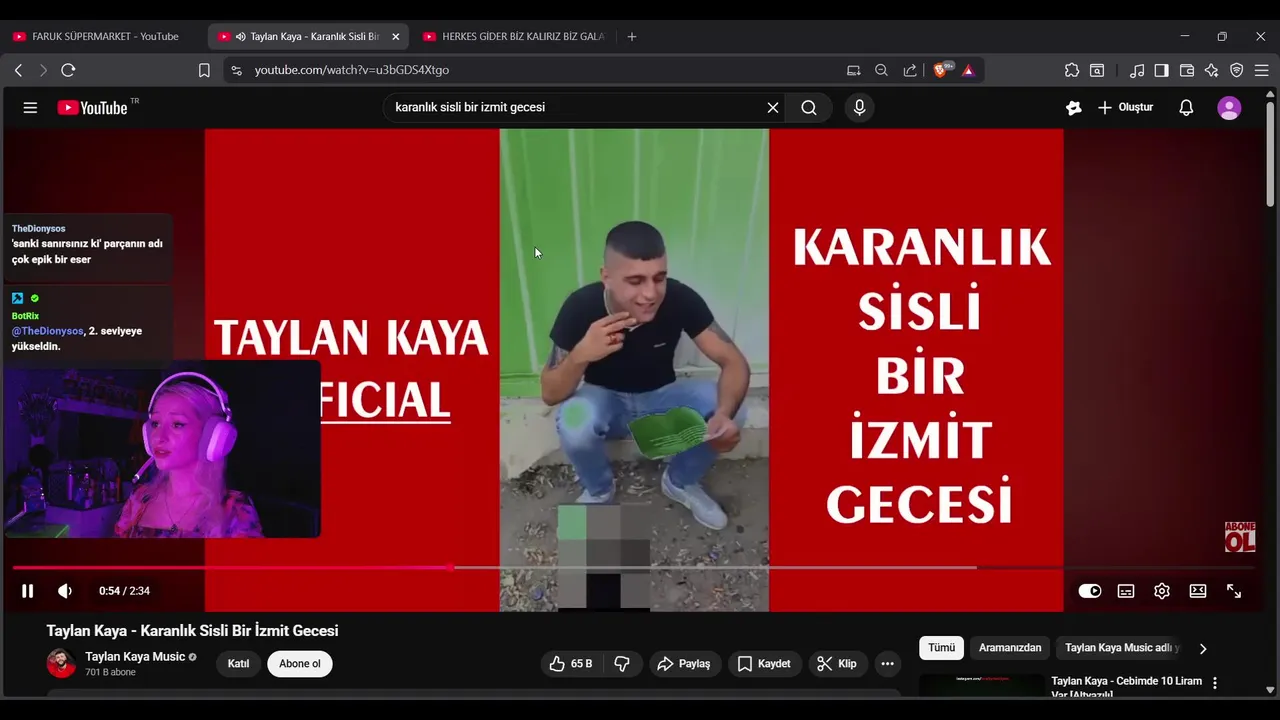1280x720 pixels.
Task: Open the zoom magnifier in address bar
Action: point(881,70)
